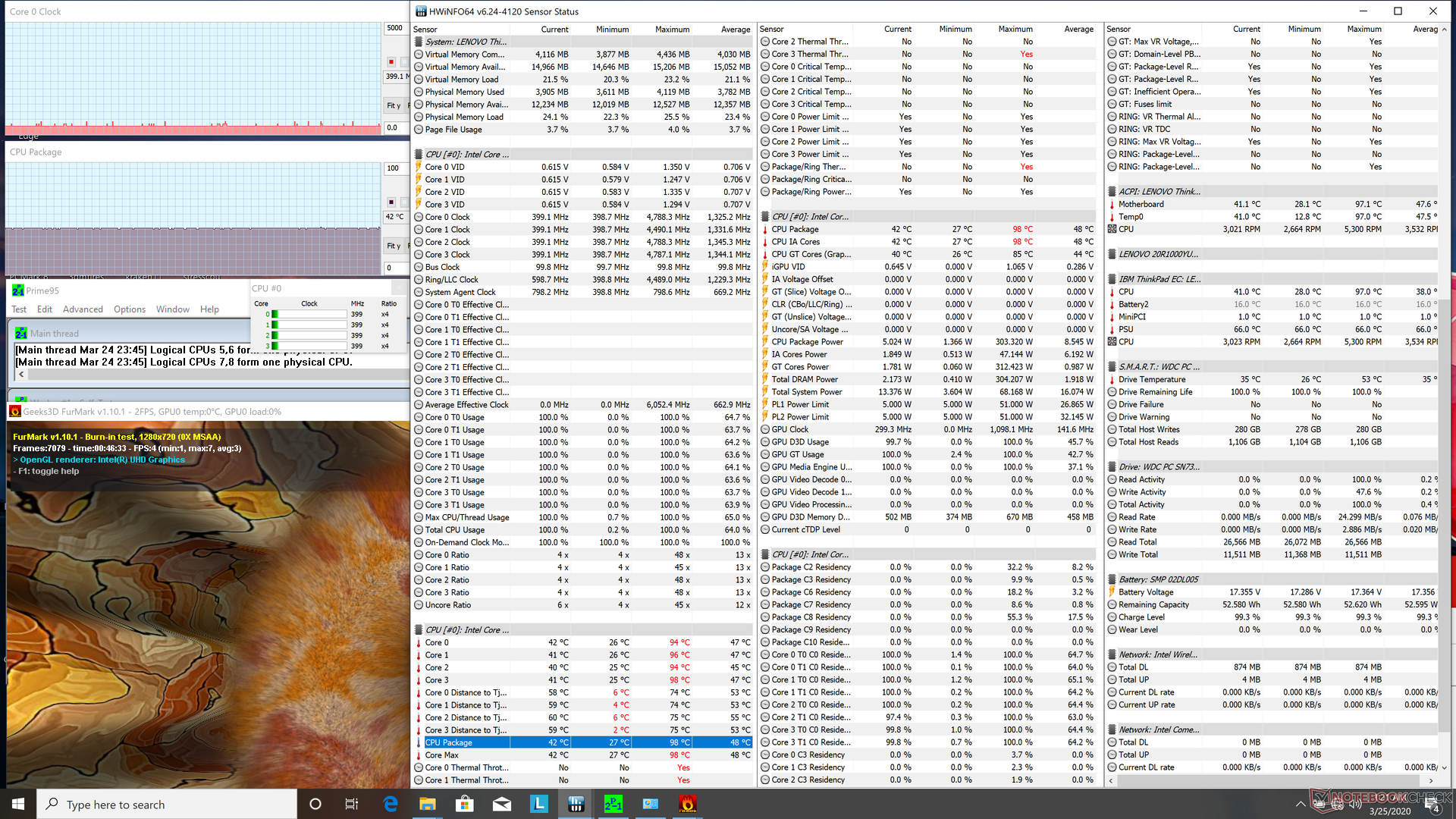Click the red Core 0 Clock graph color
This screenshot has width=1456, height=819.
point(391,61)
